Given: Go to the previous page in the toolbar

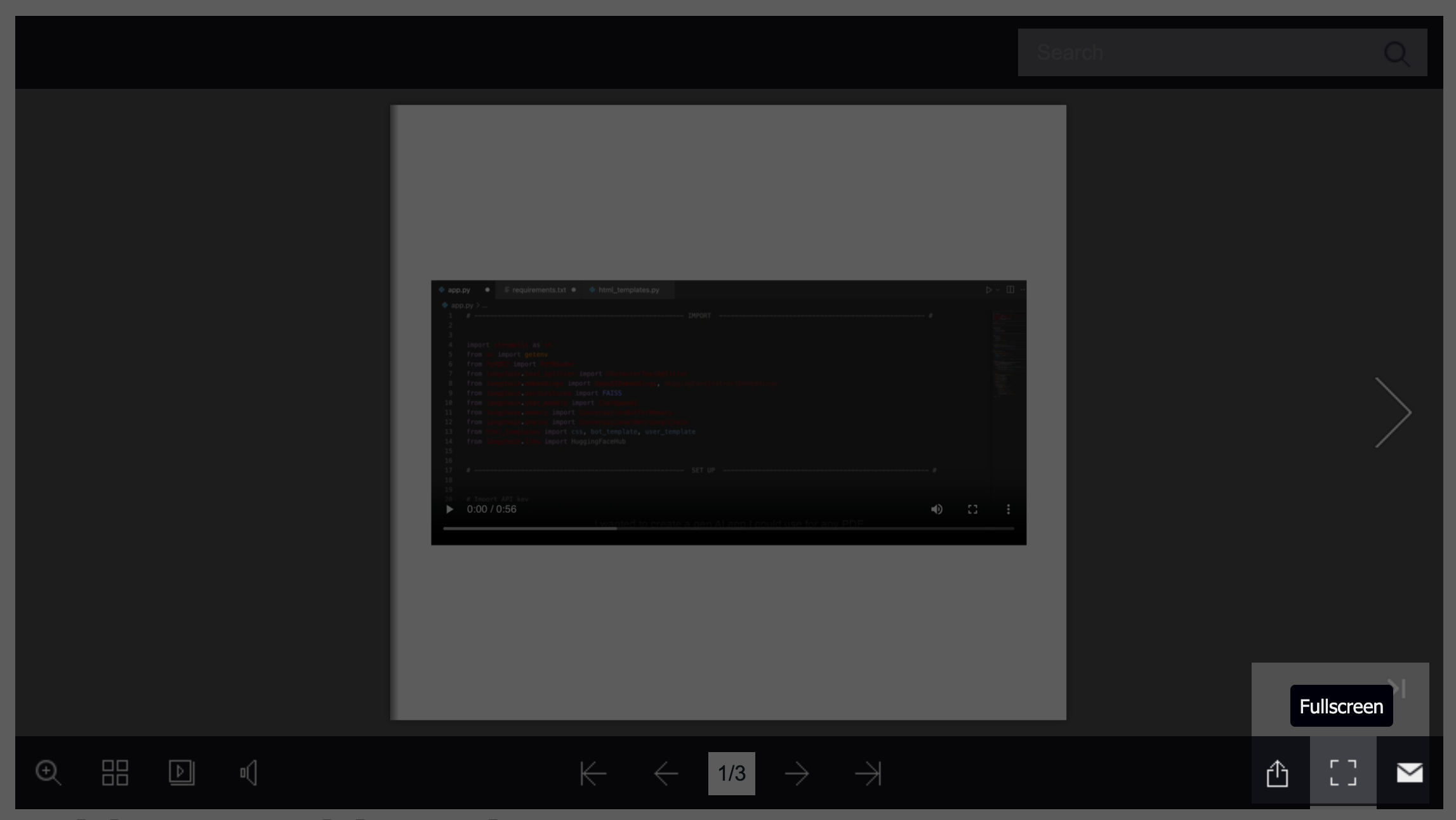Looking at the screenshot, I should pos(666,773).
